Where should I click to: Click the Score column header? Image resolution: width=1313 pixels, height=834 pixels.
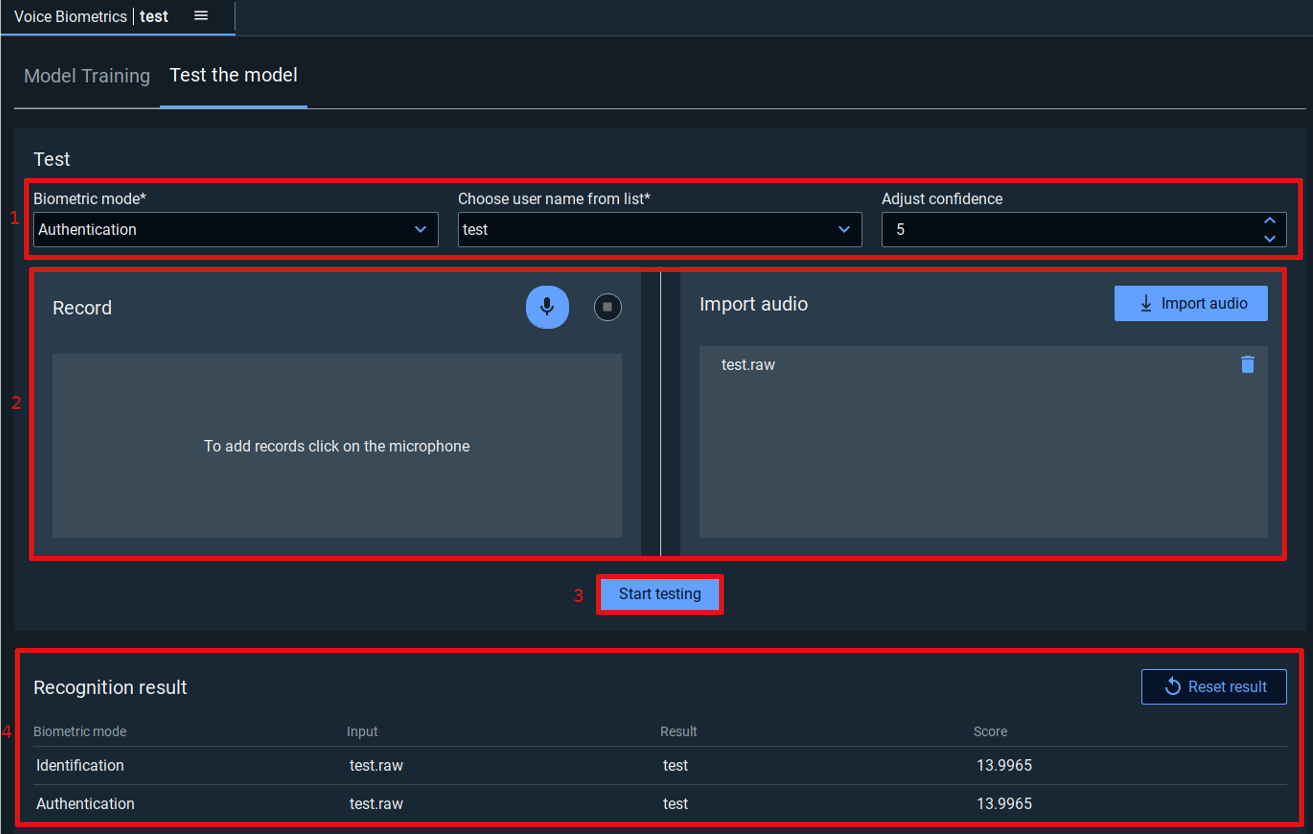(990, 732)
